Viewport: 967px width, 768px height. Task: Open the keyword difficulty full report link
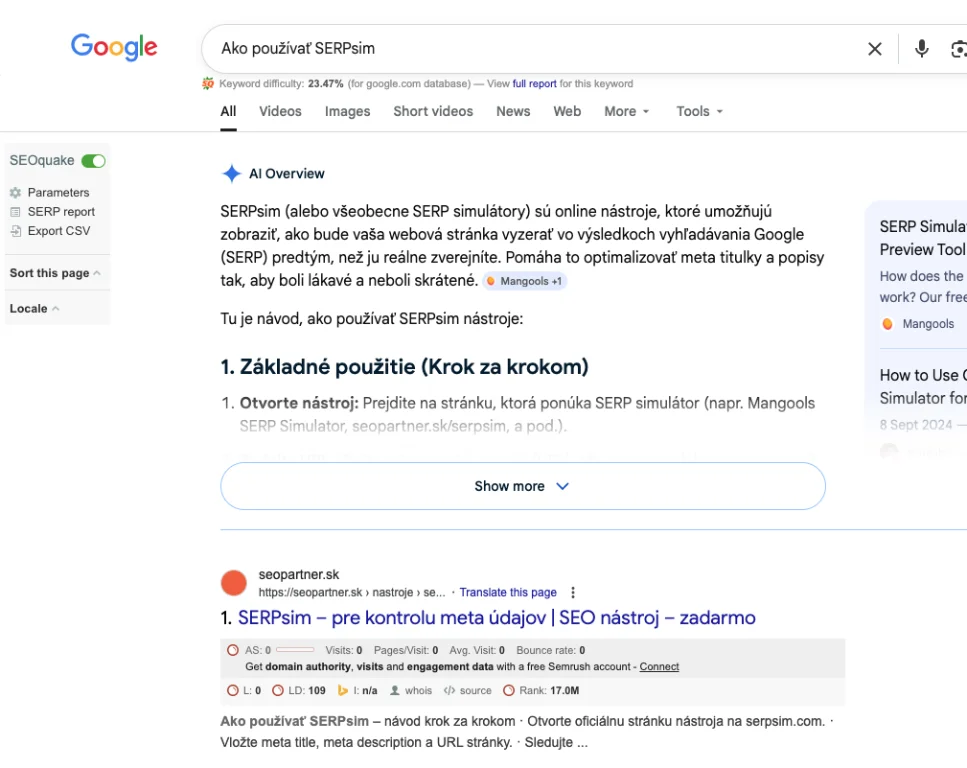(534, 84)
